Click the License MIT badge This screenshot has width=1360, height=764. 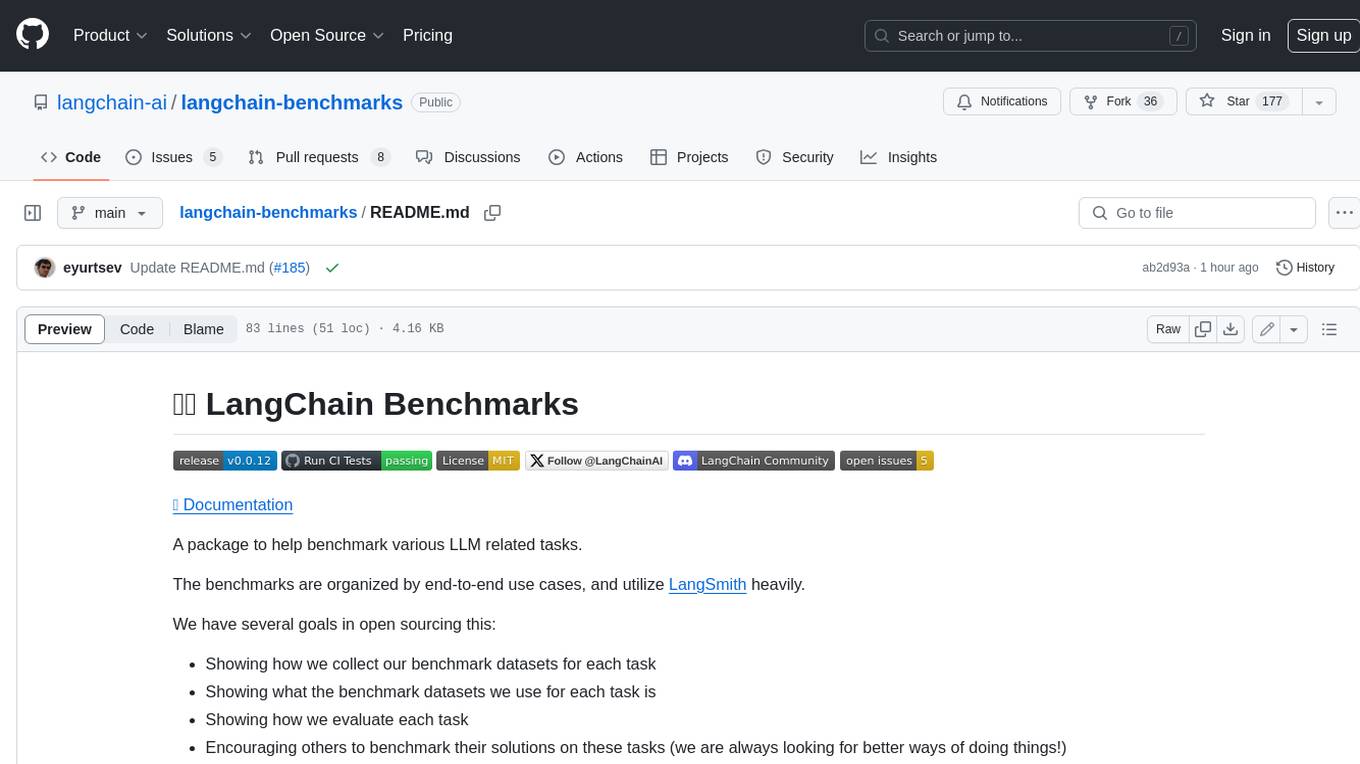pos(478,461)
